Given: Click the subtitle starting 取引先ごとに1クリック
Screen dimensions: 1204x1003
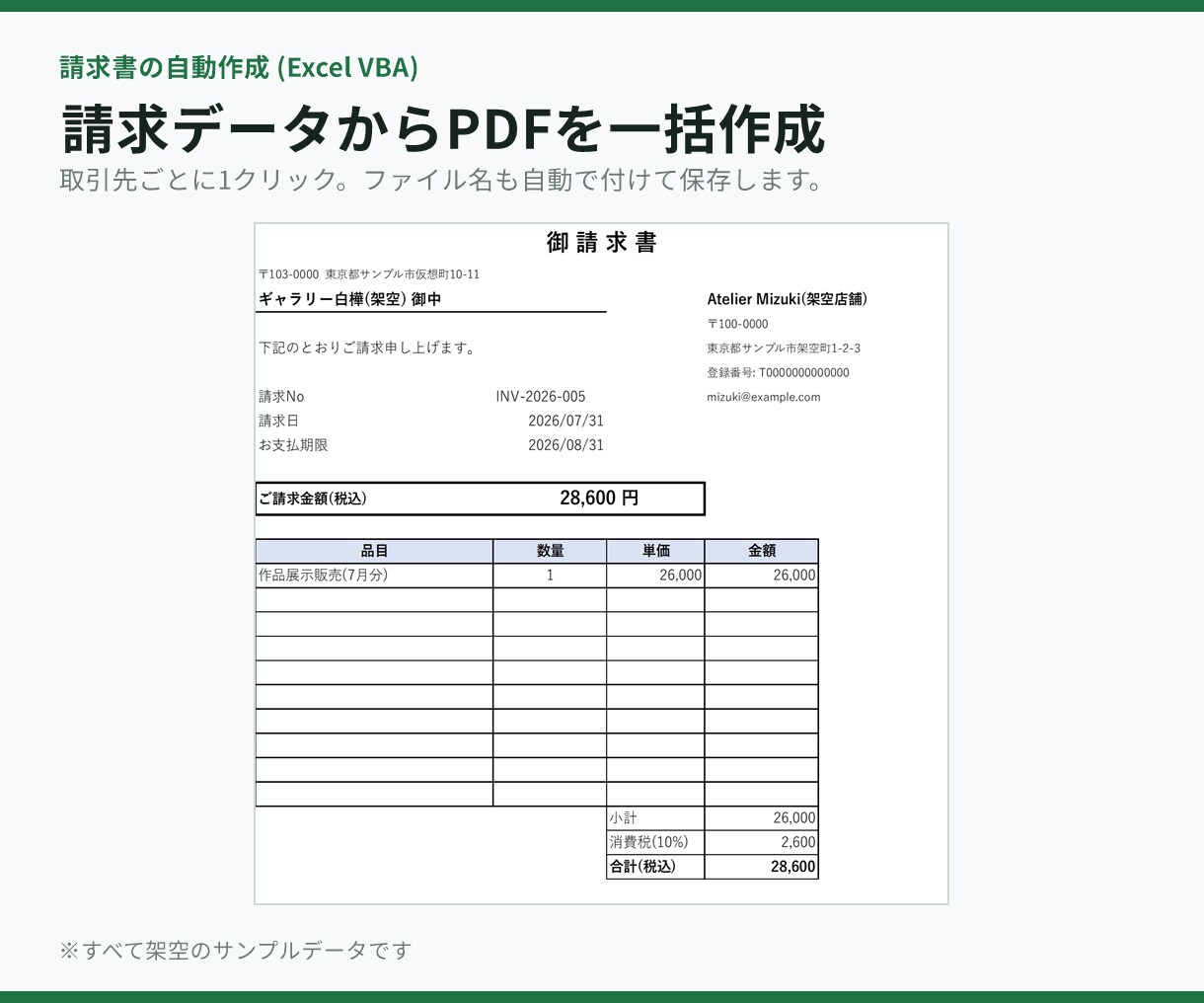Looking at the screenshot, I should click(441, 181).
